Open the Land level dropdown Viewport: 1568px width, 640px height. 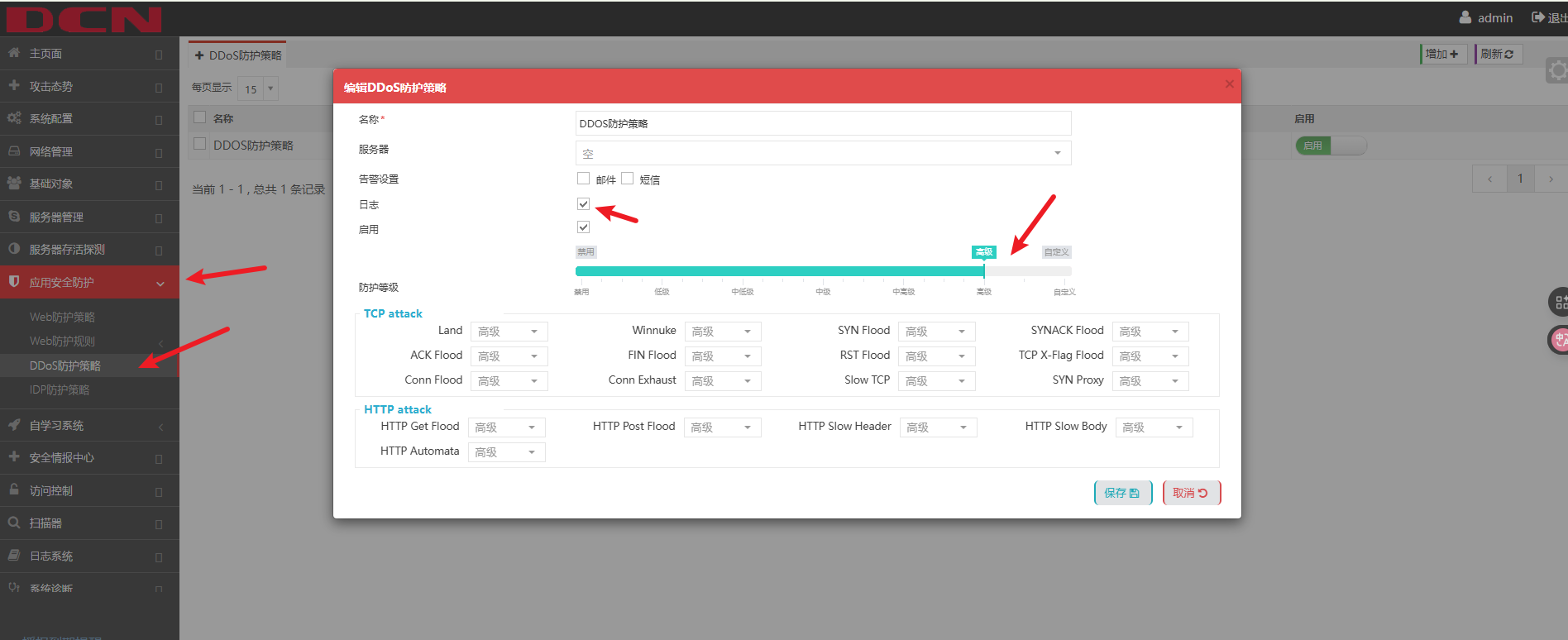click(x=509, y=332)
